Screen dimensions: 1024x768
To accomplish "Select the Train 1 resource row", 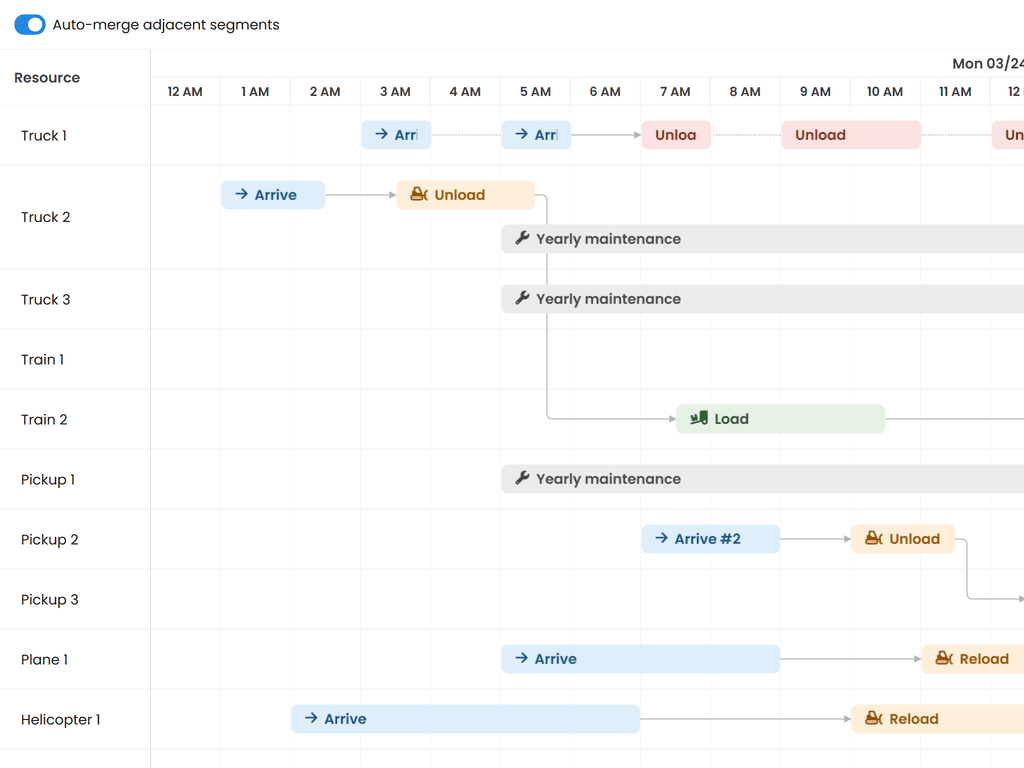I will click(43, 360).
